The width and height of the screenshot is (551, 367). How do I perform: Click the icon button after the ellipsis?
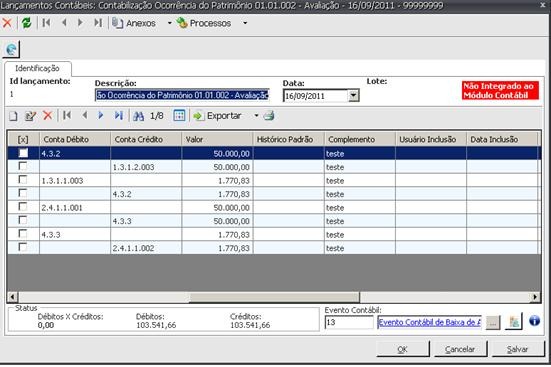pos(514,322)
